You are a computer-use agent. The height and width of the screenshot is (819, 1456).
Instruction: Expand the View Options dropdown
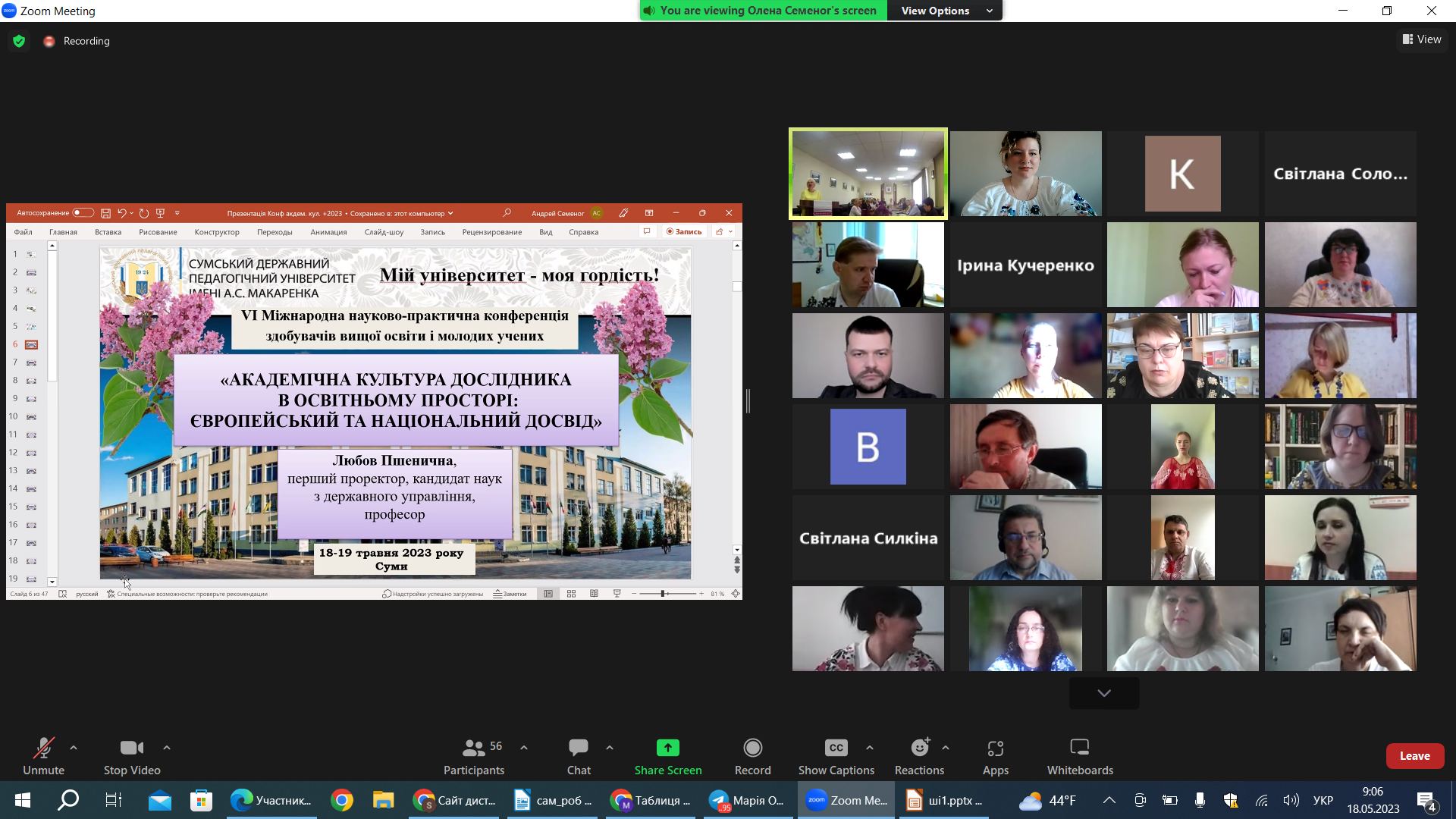(x=945, y=11)
